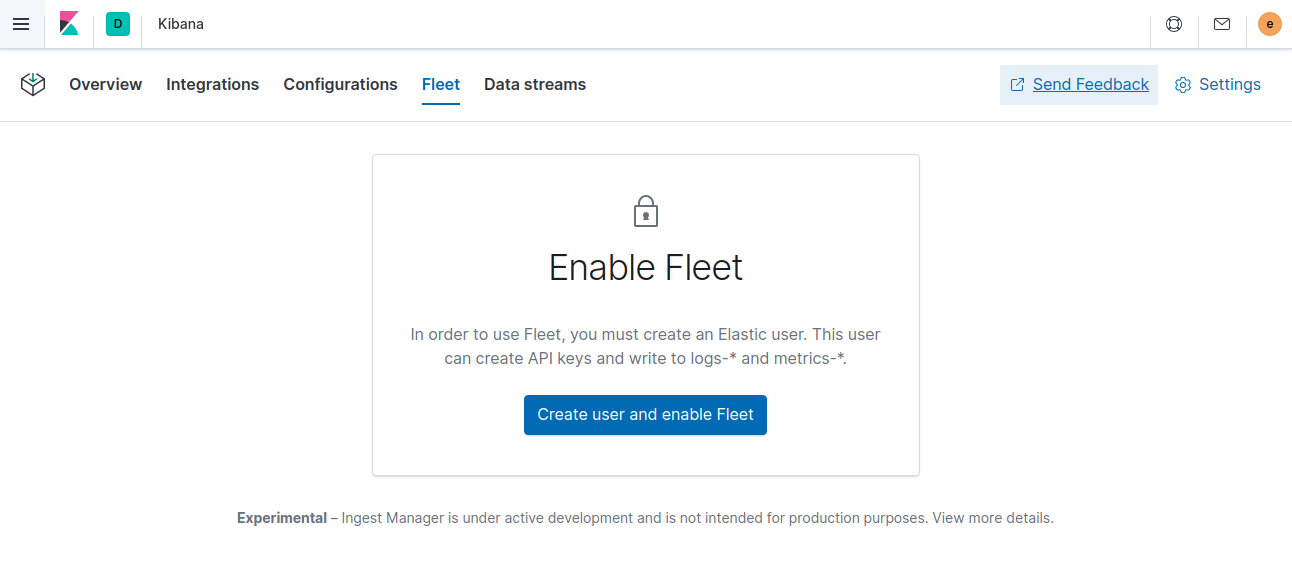This screenshot has height=580, width=1292.
Task: Click the Kibana breadcrumb label
Action: [x=181, y=24]
